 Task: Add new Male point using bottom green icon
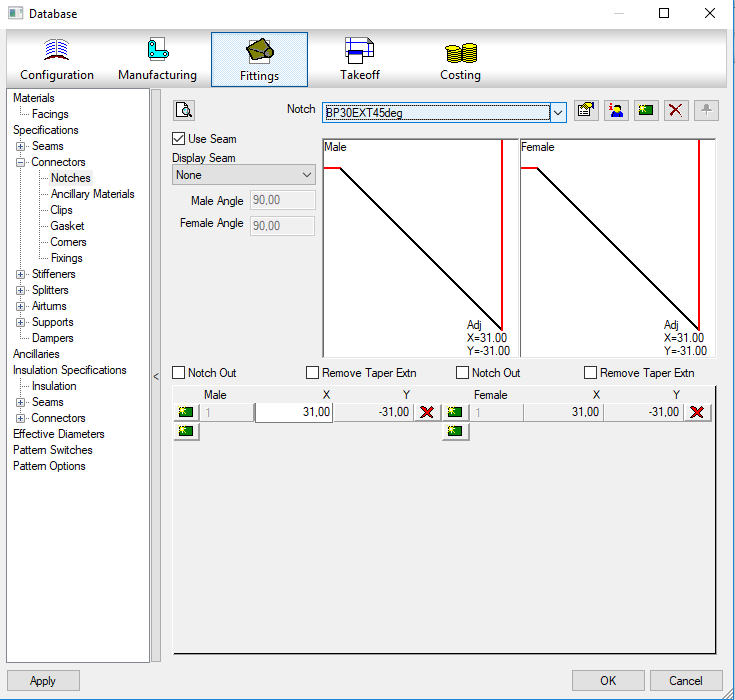tap(186, 432)
